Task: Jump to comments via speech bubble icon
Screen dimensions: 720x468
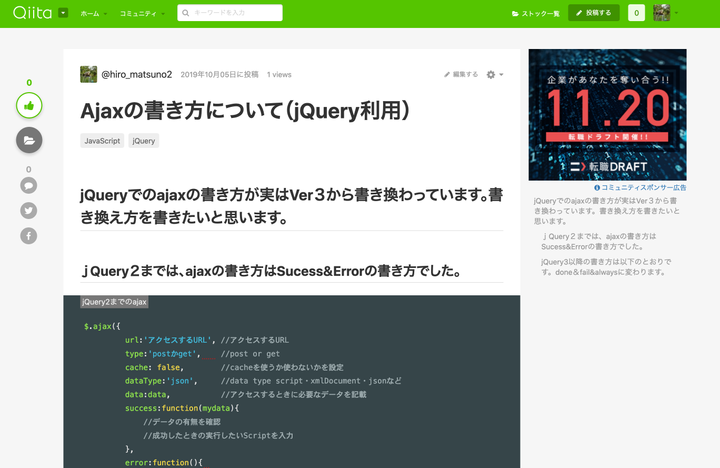Action: pos(28,186)
